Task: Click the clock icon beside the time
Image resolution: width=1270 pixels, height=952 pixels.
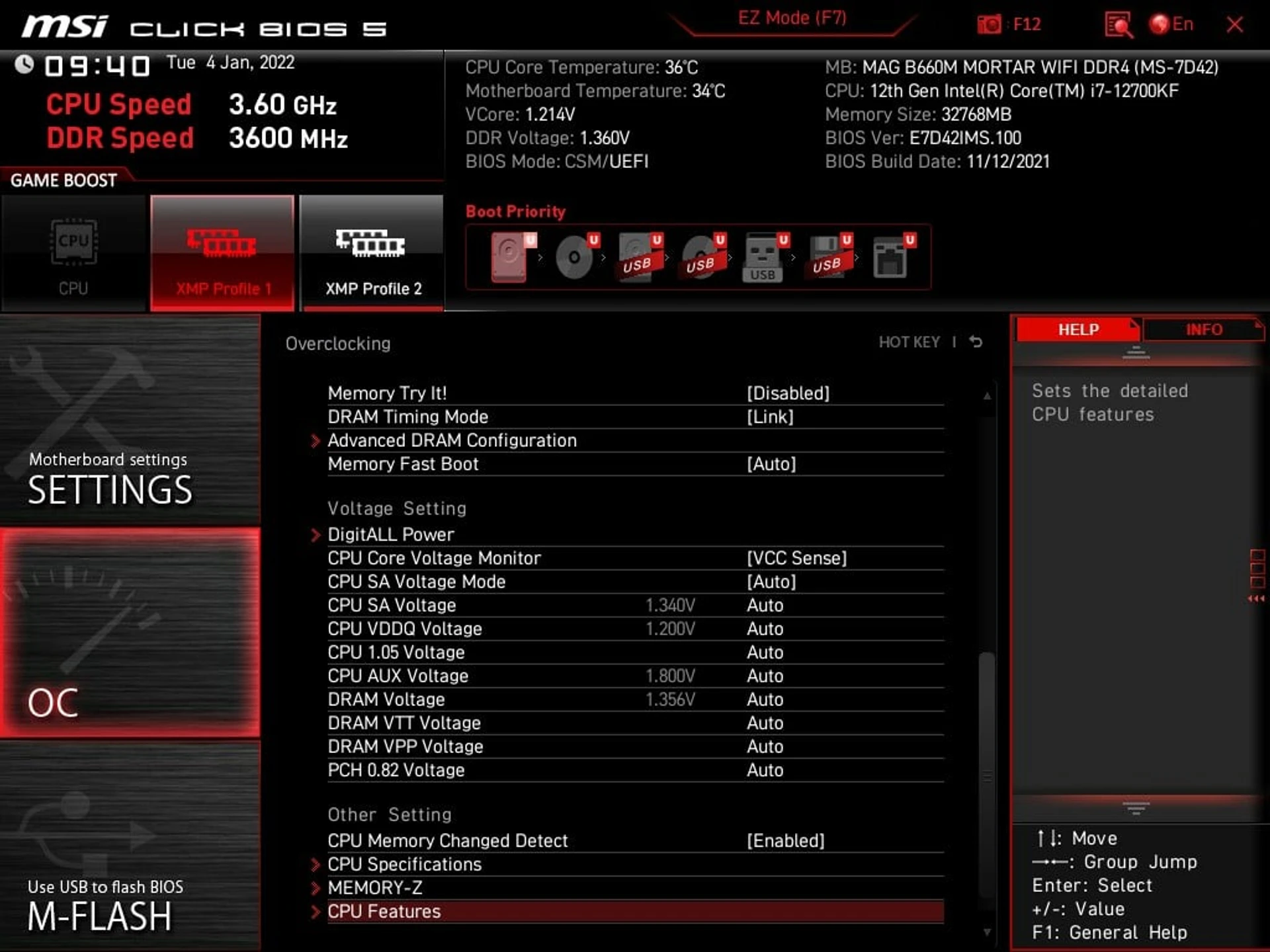Action: (x=24, y=65)
